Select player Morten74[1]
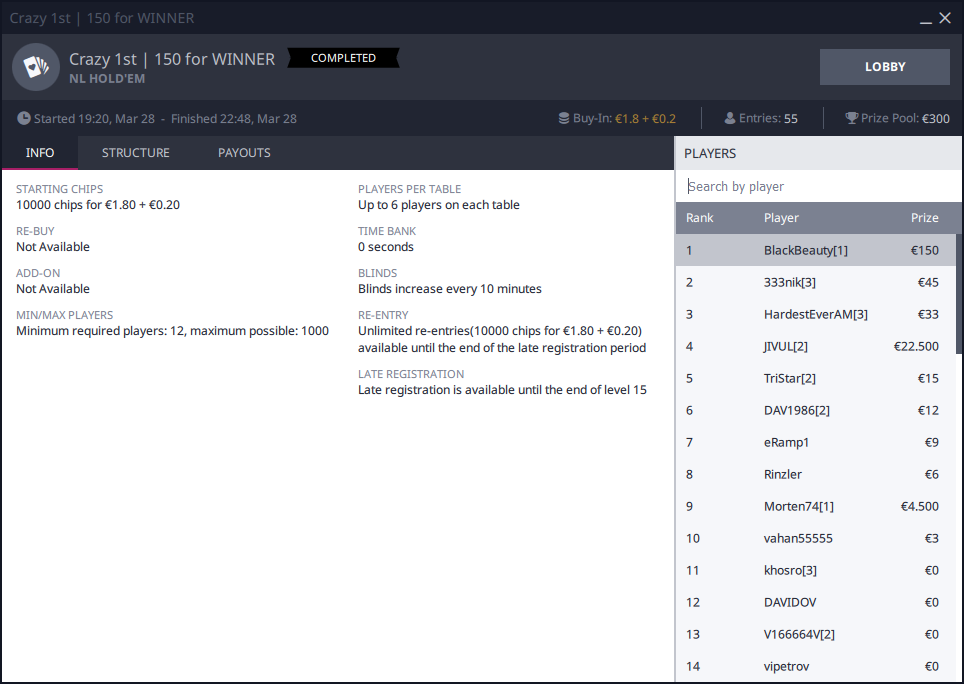The image size is (964, 684). 816,506
